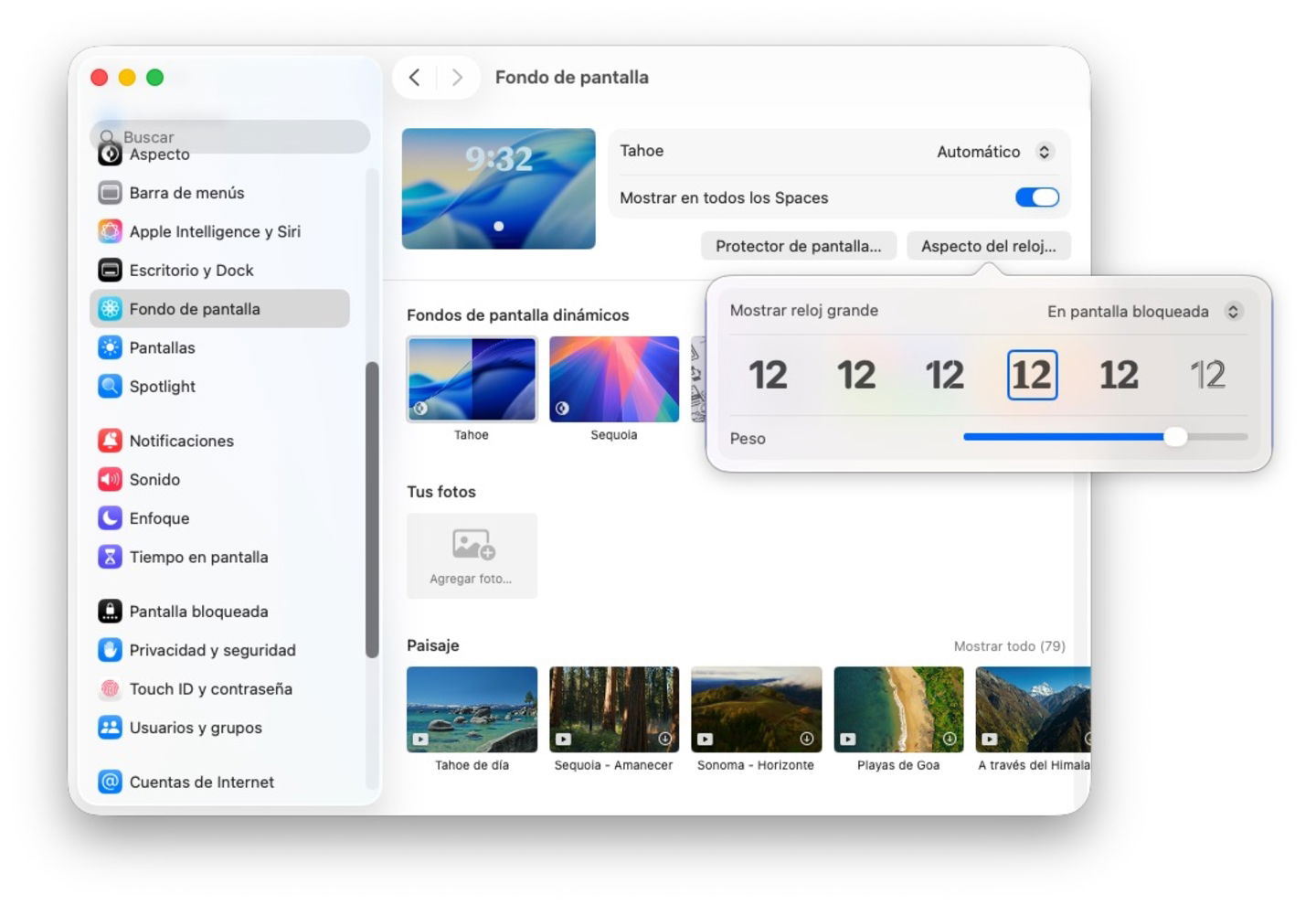1316x905 pixels.
Task: Click the Spotlight magnifier icon
Action: (110, 387)
